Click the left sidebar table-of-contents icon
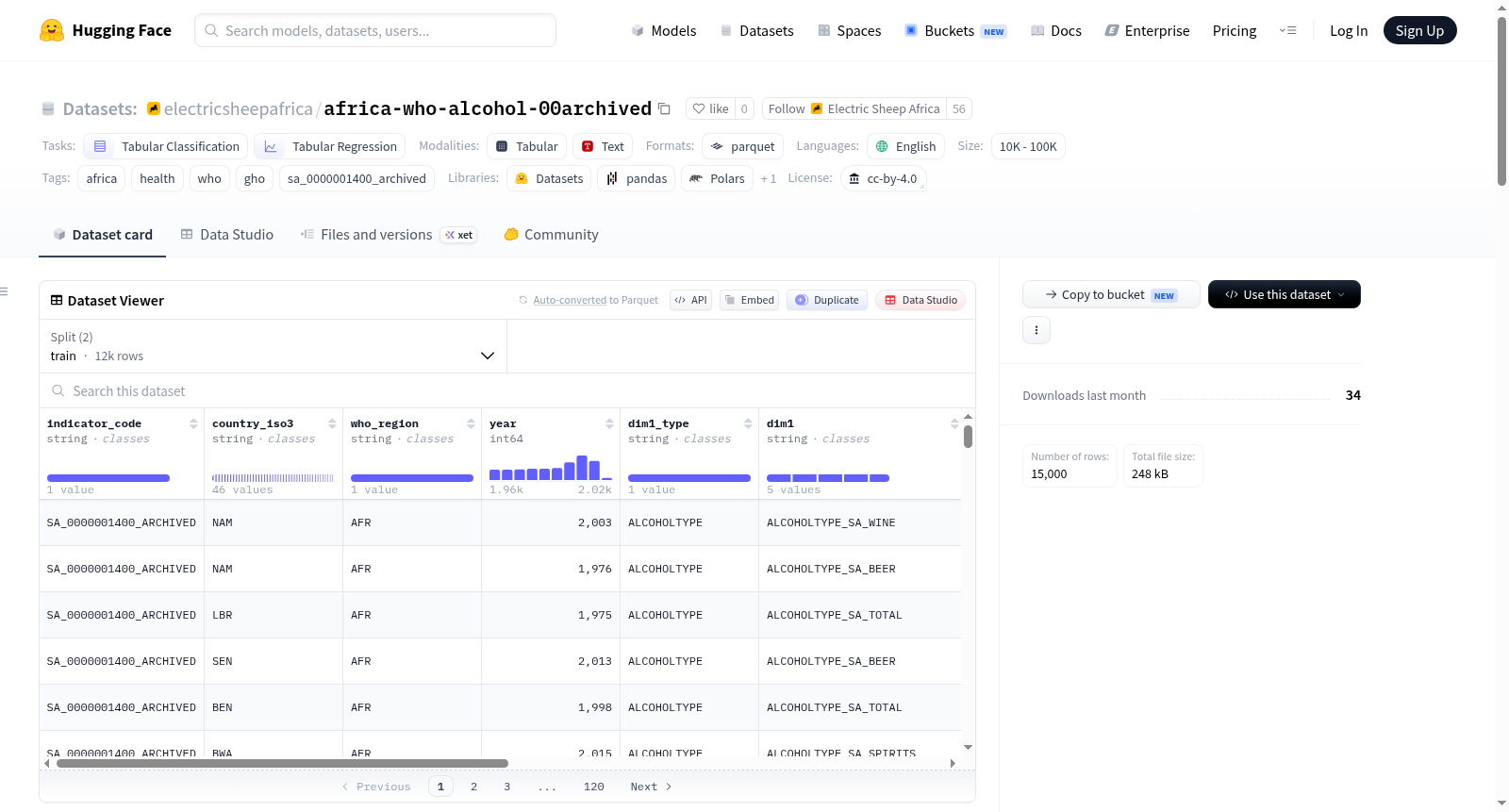 (4, 291)
